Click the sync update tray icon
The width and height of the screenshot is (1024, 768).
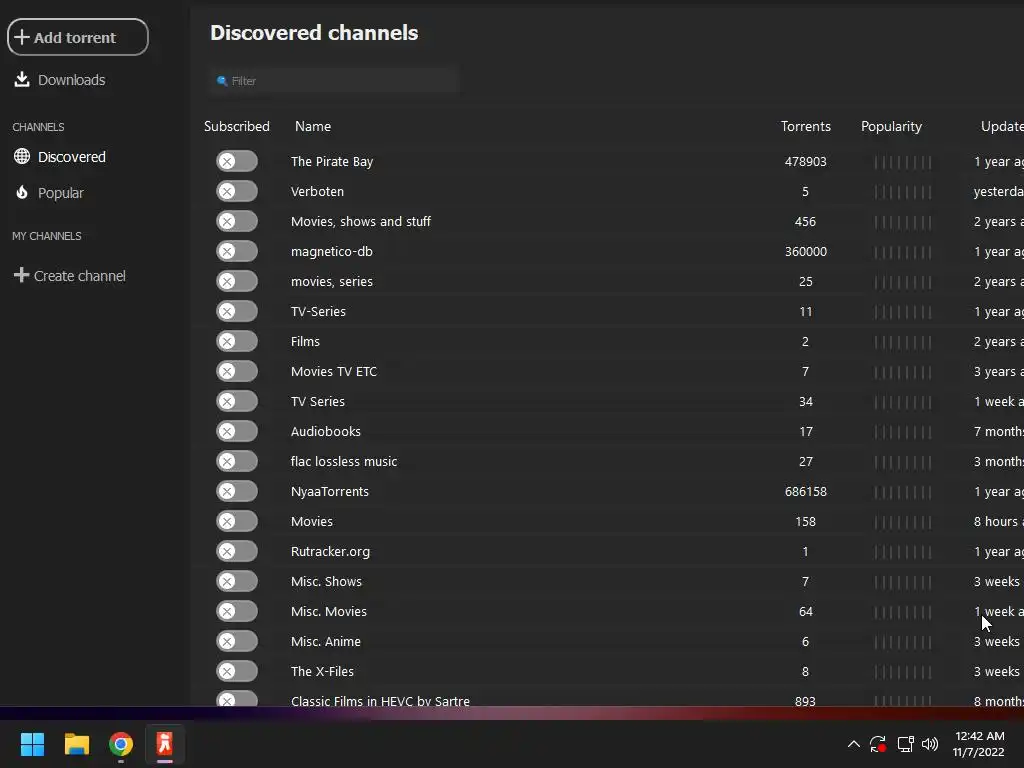(x=878, y=744)
